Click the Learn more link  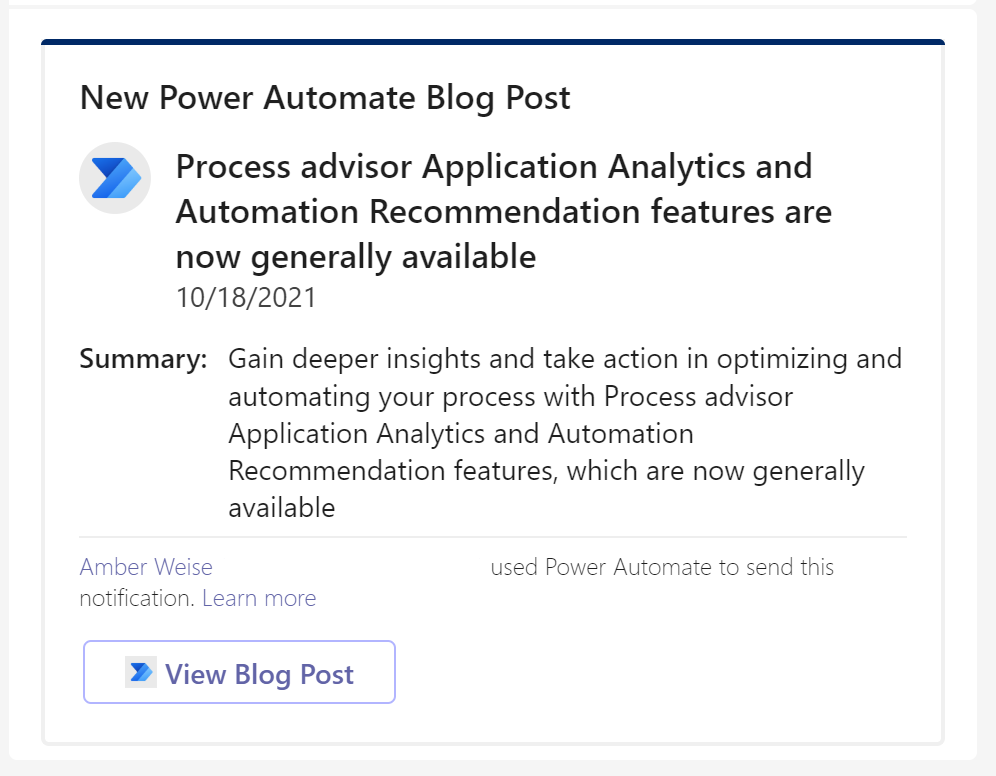tap(258, 597)
